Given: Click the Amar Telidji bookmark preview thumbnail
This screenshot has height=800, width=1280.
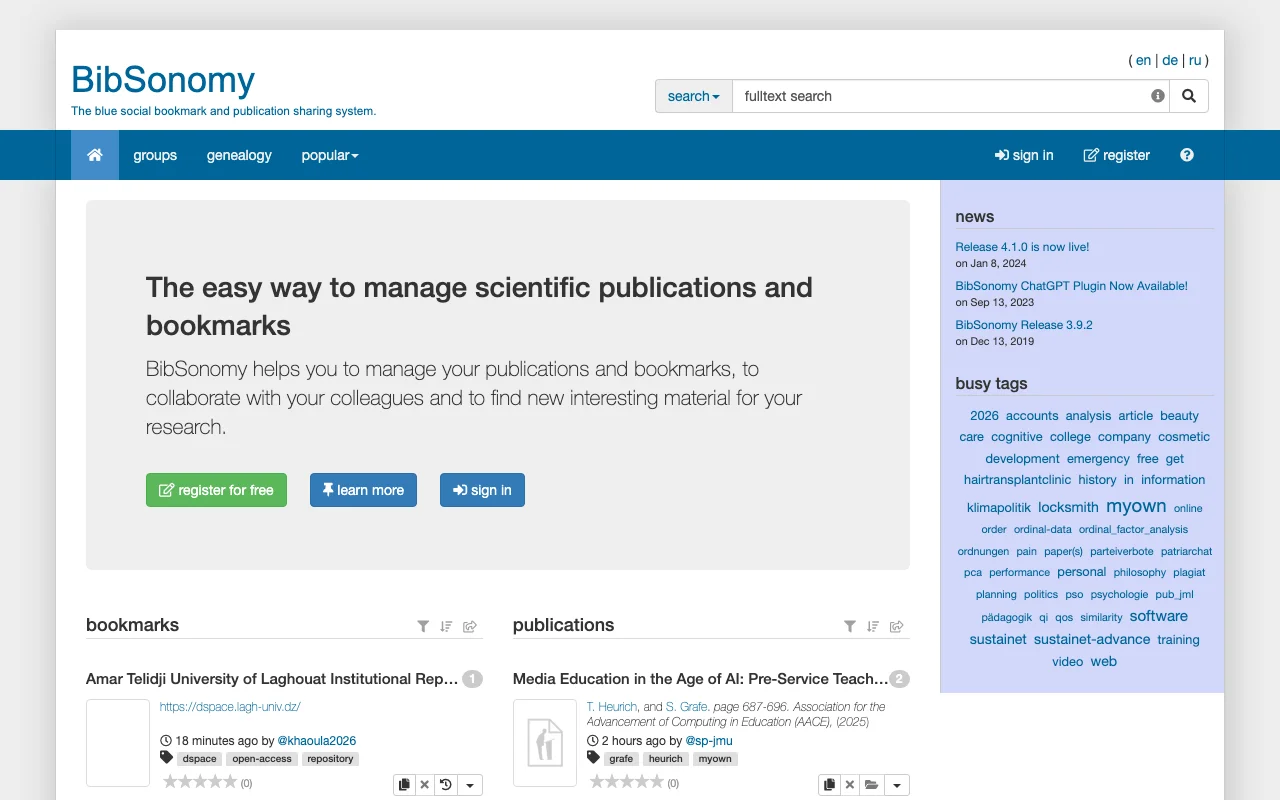Looking at the screenshot, I should (x=118, y=743).
